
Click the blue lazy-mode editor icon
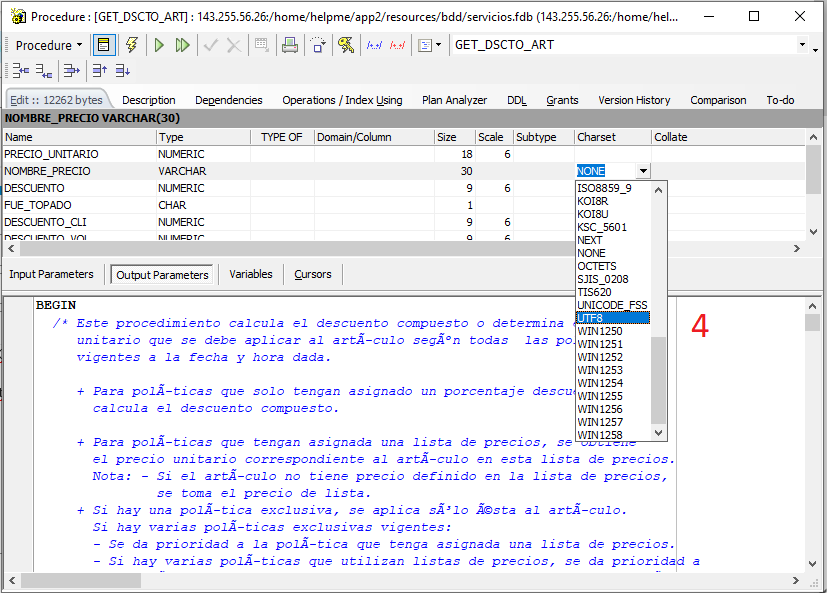(x=104, y=45)
